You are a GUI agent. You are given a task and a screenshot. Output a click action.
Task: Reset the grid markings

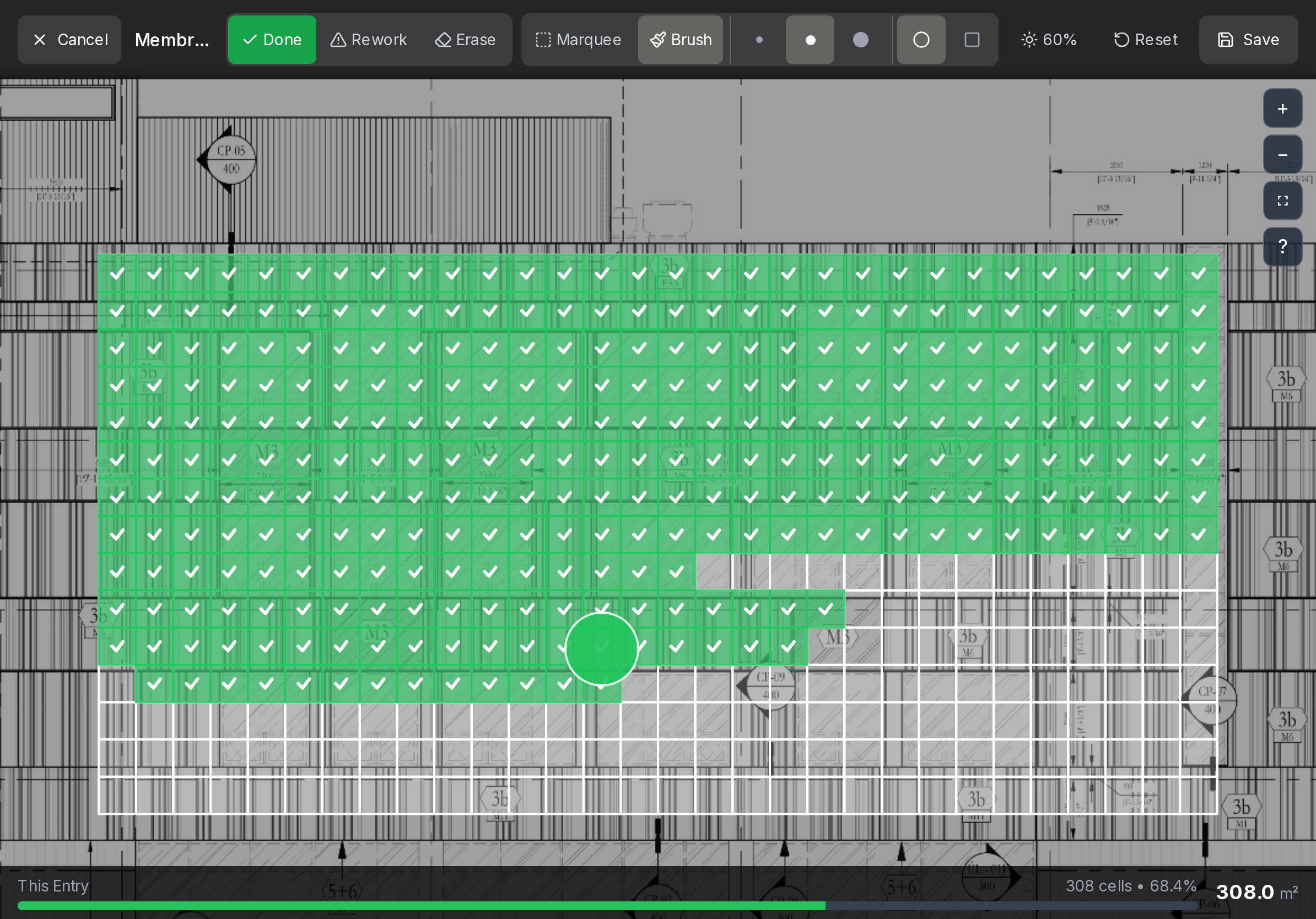click(1145, 40)
